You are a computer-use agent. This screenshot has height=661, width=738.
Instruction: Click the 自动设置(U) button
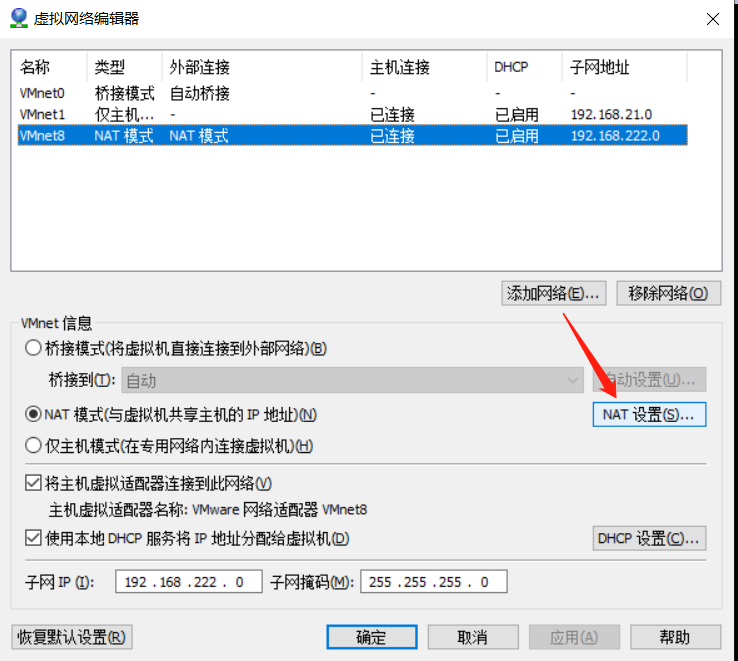(649, 380)
